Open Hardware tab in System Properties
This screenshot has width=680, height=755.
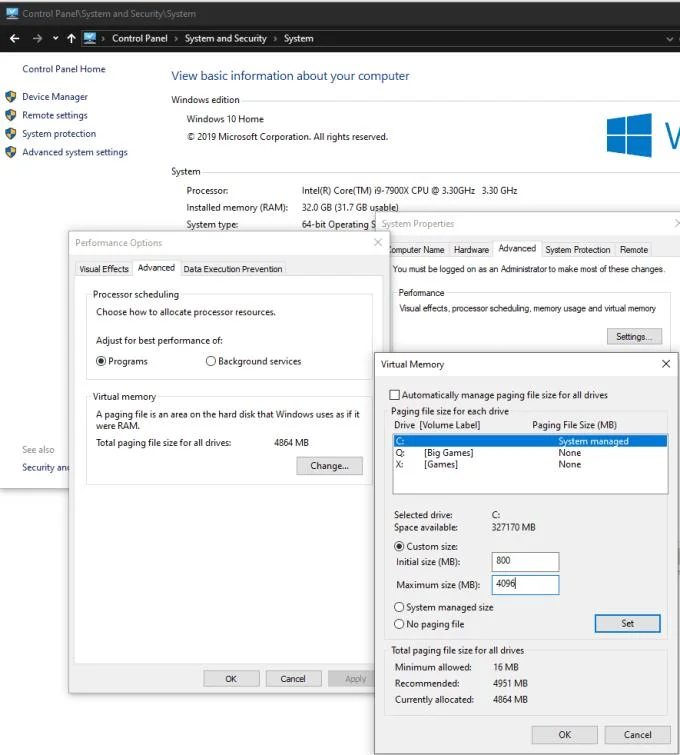(471, 250)
